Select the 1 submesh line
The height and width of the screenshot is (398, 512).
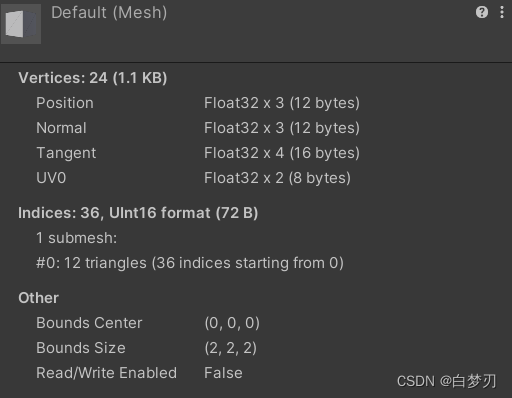pos(77,238)
